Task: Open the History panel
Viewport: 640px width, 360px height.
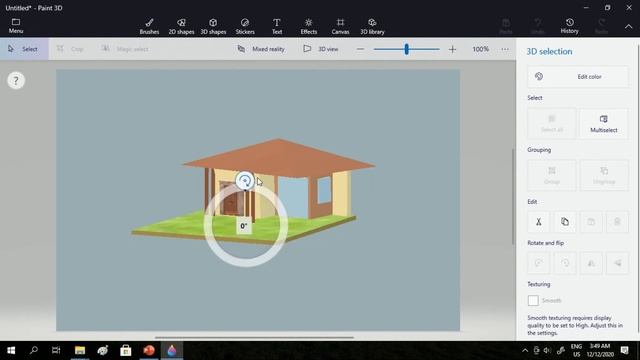Action: [x=569, y=26]
